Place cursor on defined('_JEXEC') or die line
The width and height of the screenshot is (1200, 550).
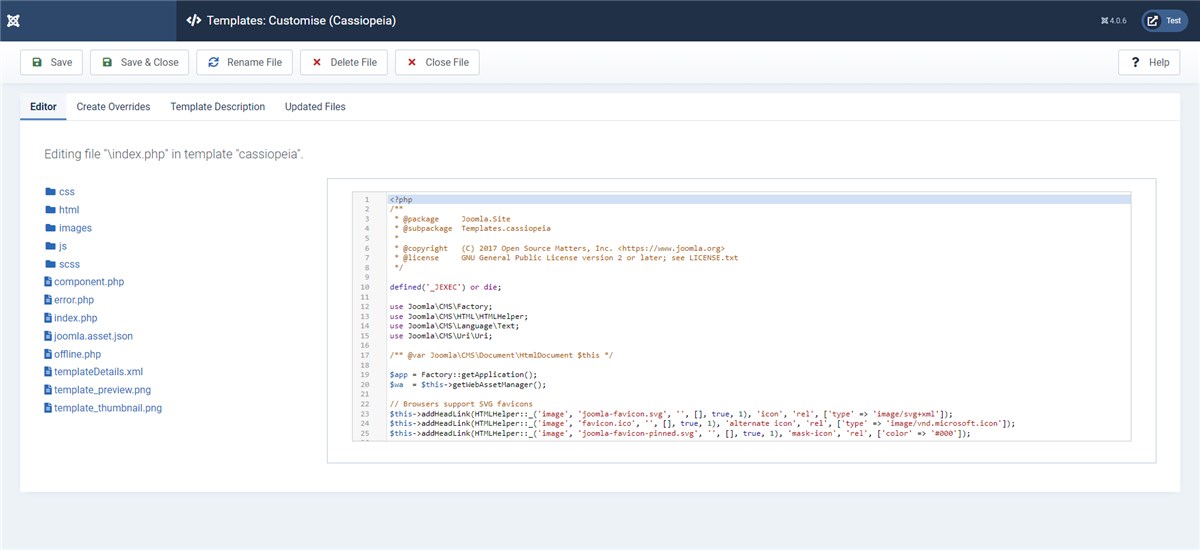pos(446,287)
